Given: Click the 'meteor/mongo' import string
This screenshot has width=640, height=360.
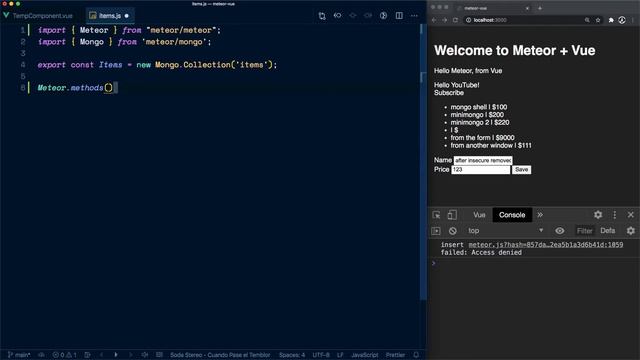Looking at the screenshot, I should click(x=174, y=42).
